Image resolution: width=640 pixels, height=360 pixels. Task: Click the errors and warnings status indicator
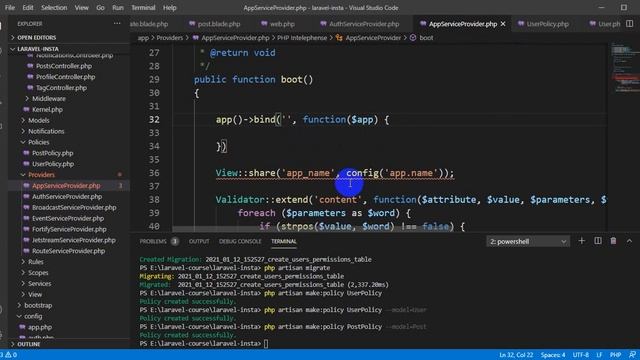pyautogui.click(x=8, y=355)
